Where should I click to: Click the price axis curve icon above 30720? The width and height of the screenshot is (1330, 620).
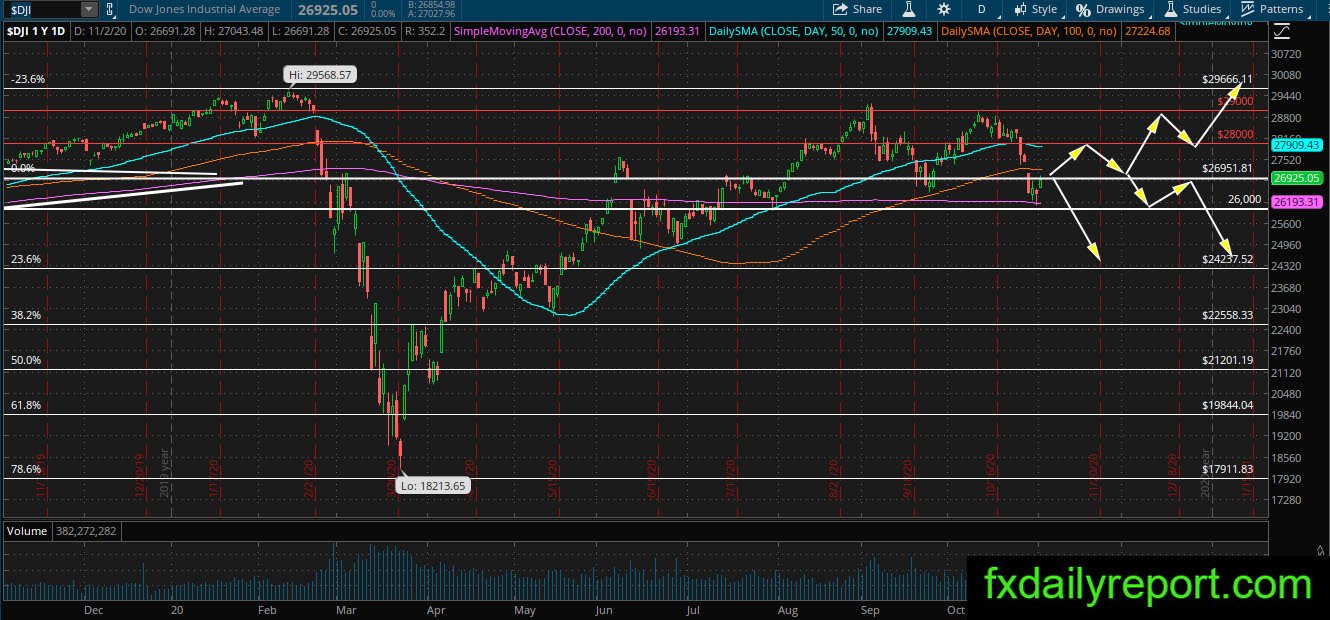coord(1283,32)
